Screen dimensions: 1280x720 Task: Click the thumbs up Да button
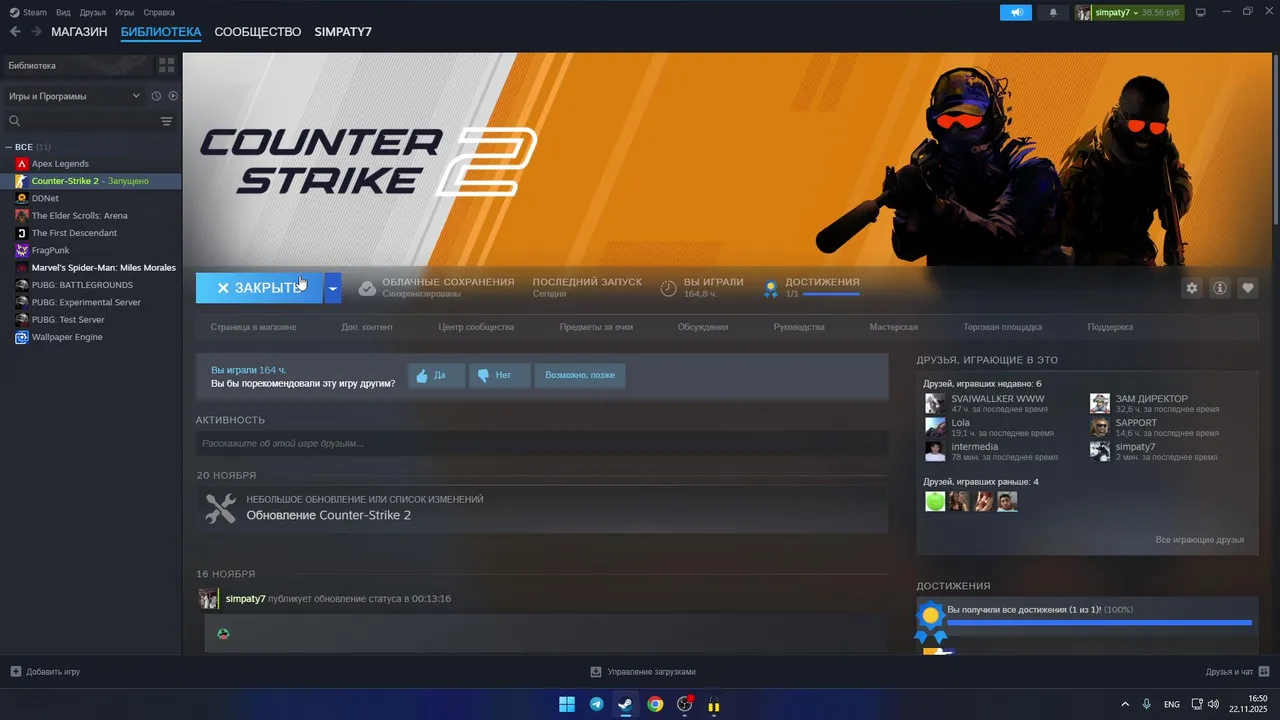[x=435, y=376]
